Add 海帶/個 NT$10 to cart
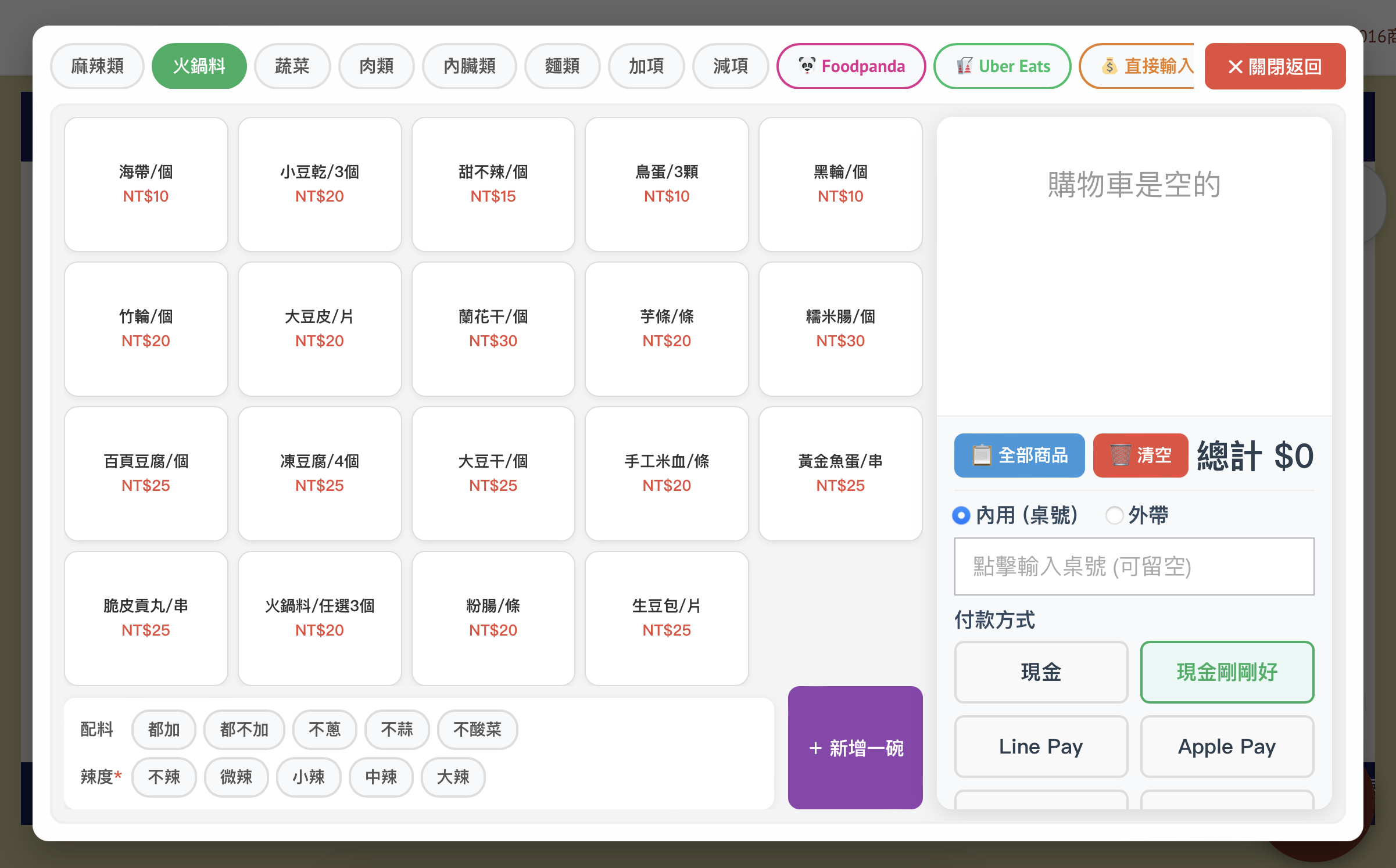1396x868 pixels. (146, 184)
